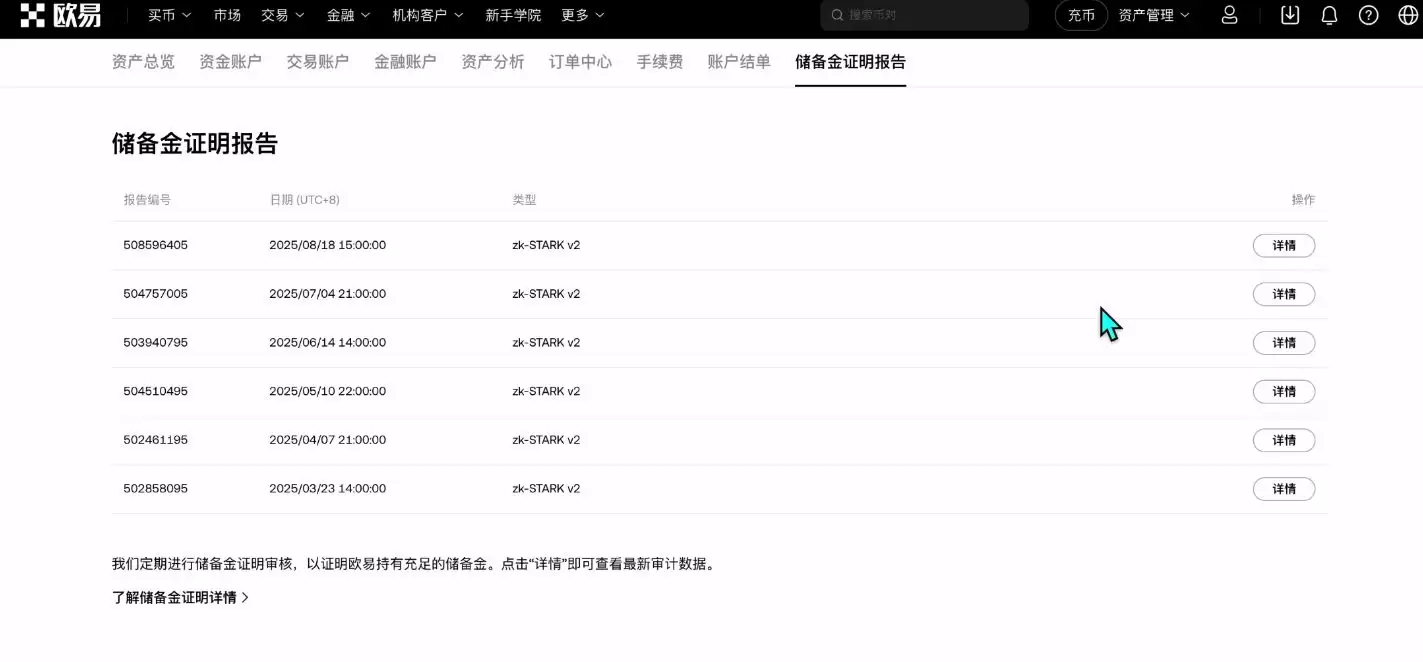Click the download app icon
The image size is (1423, 662).
coord(1289,15)
